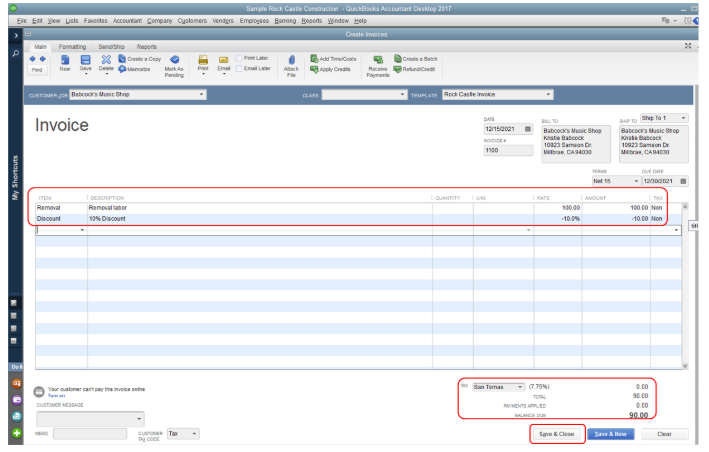The width and height of the screenshot is (709, 452).
Task: Open the Class dropdown
Action: point(402,94)
